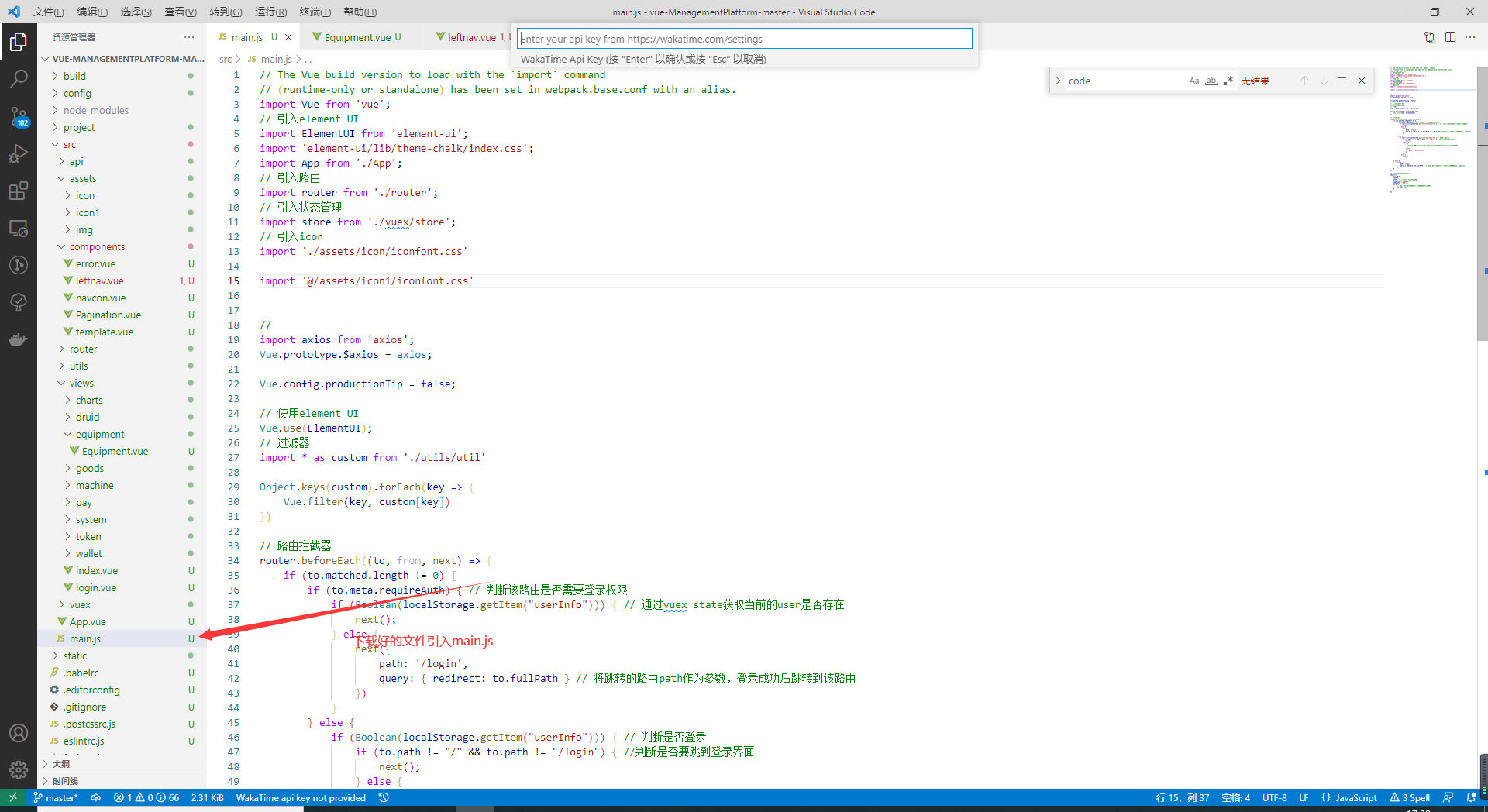Click the line and column position indicator

coord(1182,797)
